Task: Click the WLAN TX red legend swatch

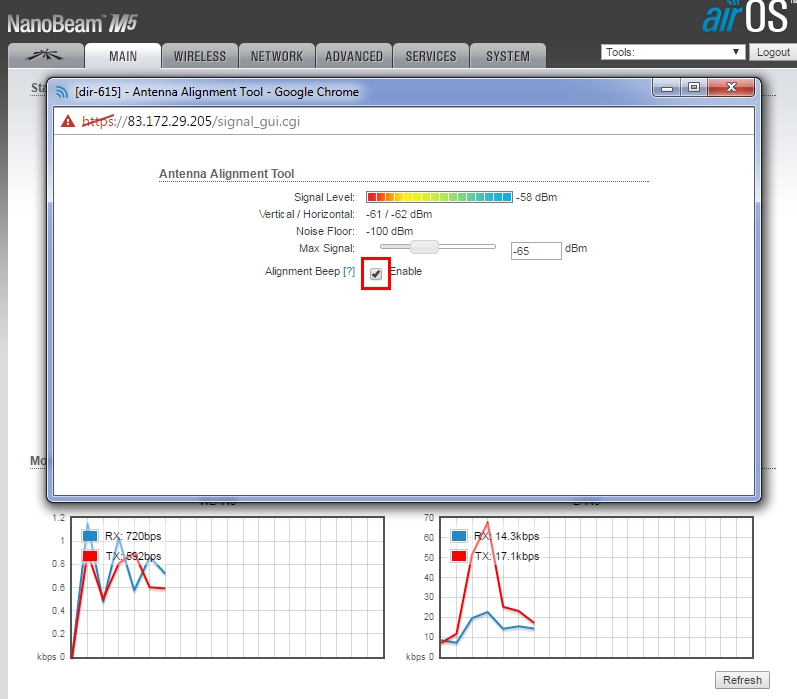Action: pyautogui.click(x=90, y=556)
